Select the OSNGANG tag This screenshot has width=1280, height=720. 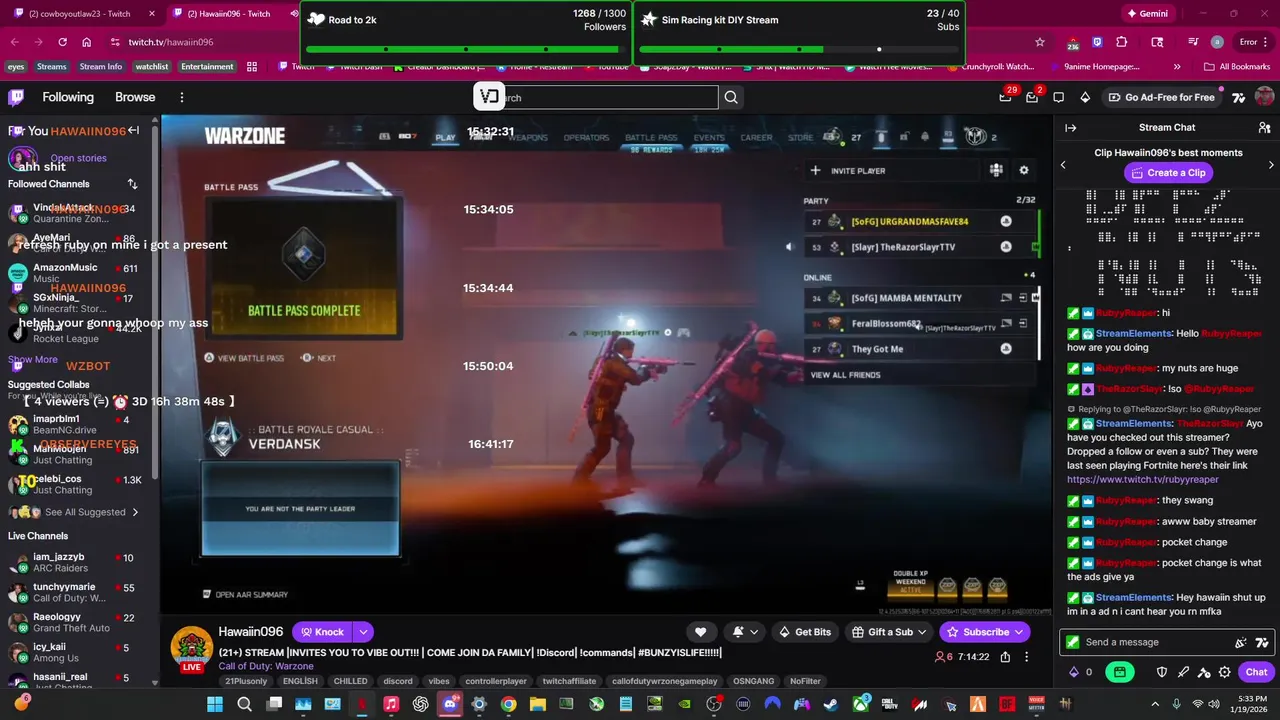(753, 681)
